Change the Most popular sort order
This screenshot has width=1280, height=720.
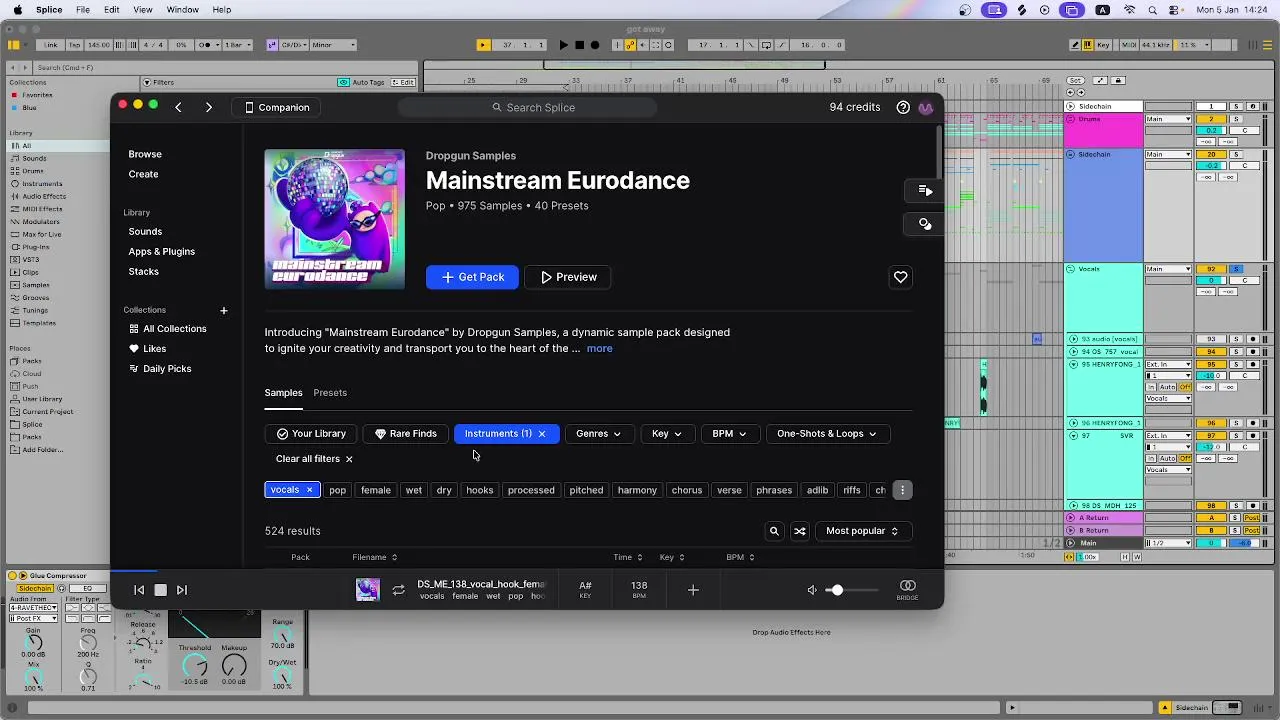(x=862, y=531)
